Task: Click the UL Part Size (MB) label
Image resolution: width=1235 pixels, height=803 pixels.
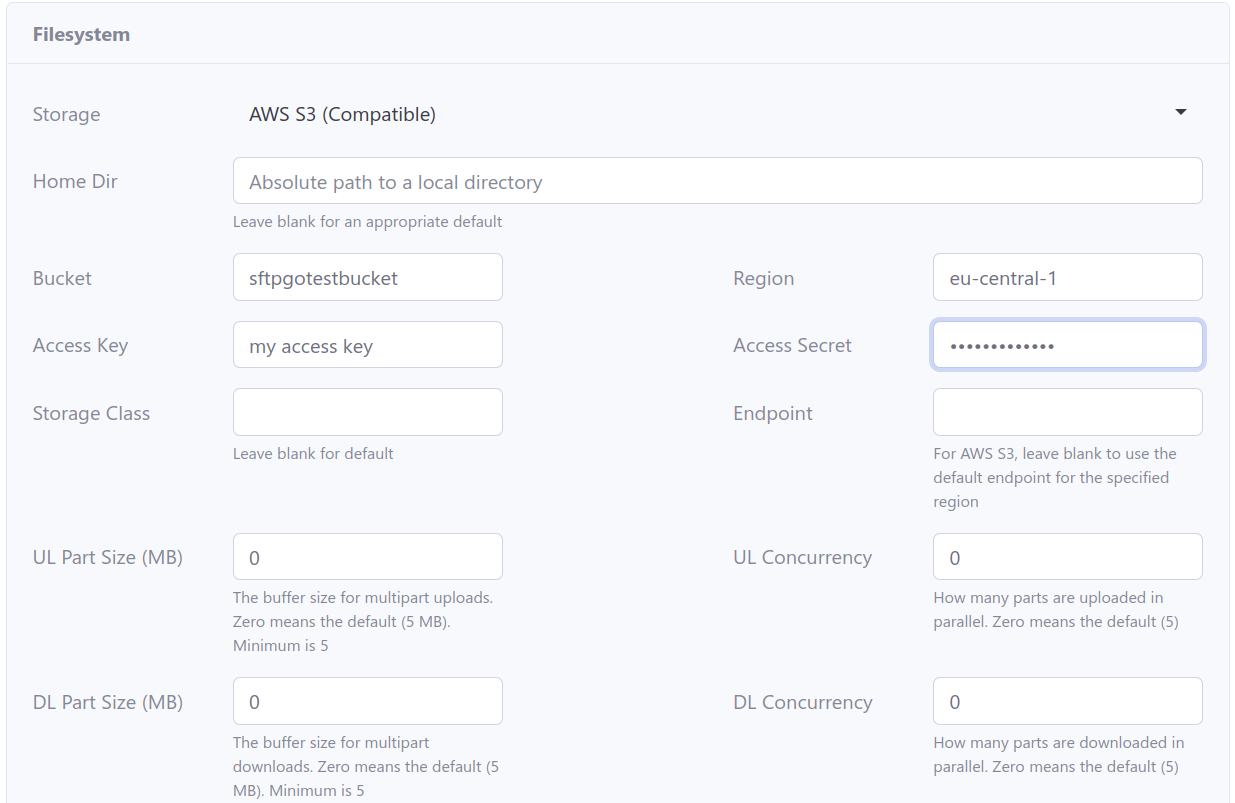Action: coord(107,557)
